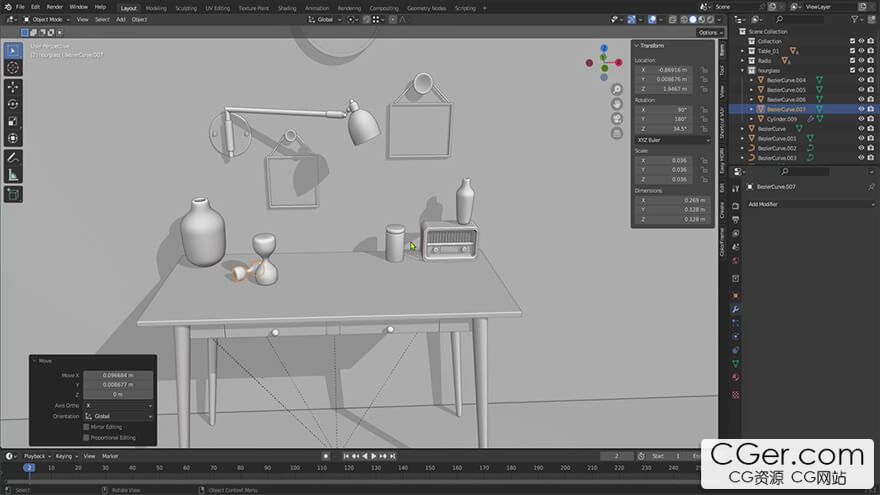880x495 pixels.
Task: Disable render camera icon for BezierCurve.001
Action: point(870,138)
